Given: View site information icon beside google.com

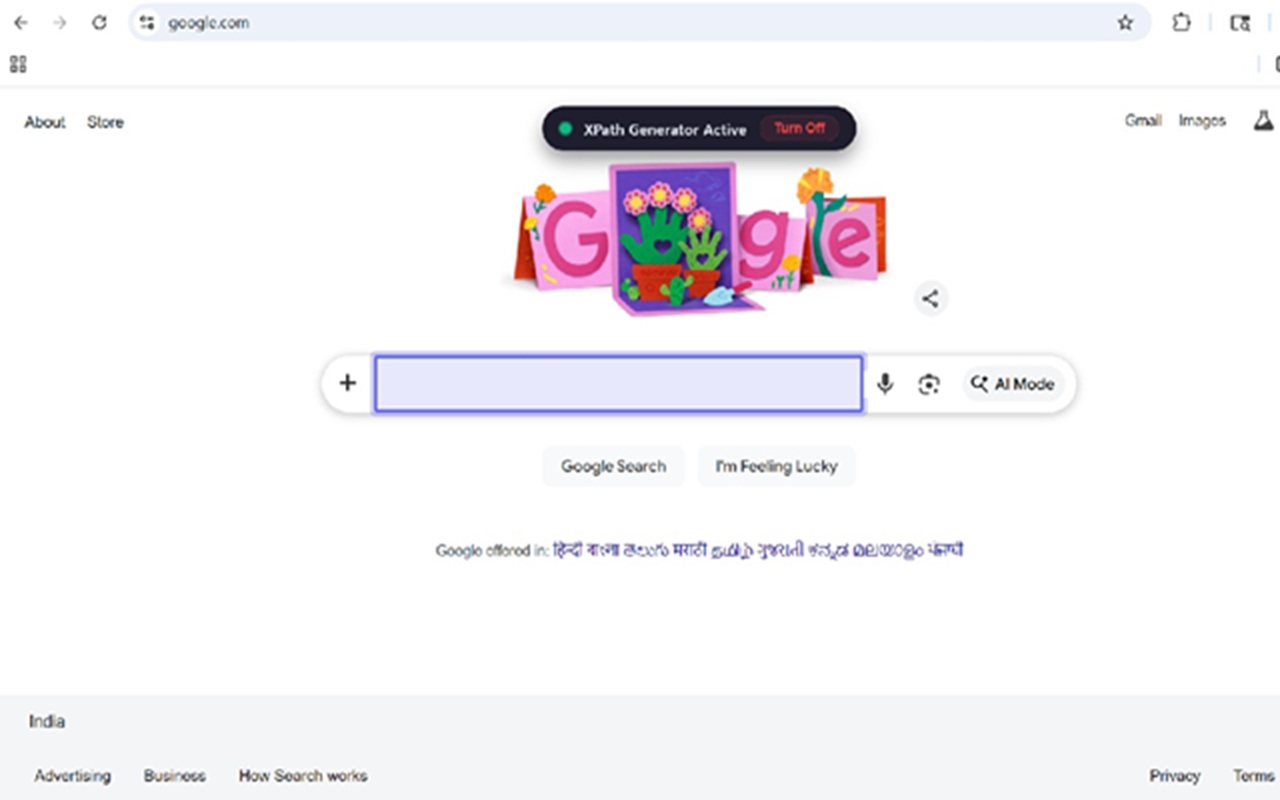Looking at the screenshot, I should tap(147, 23).
